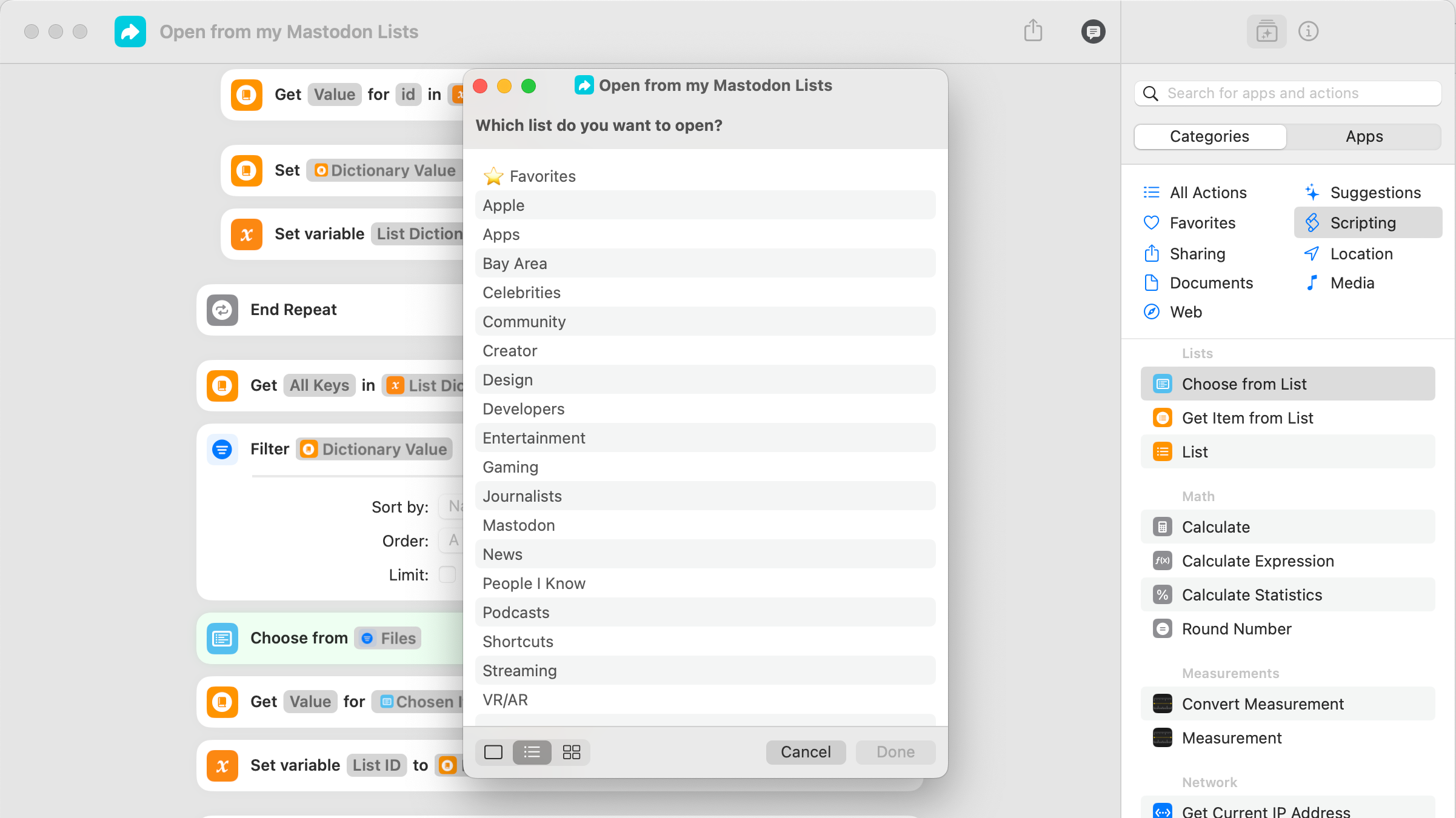Choose Mastodon from the list
Image resolution: width=1456 pixels, height=818 pixels.
click(705, 525)
